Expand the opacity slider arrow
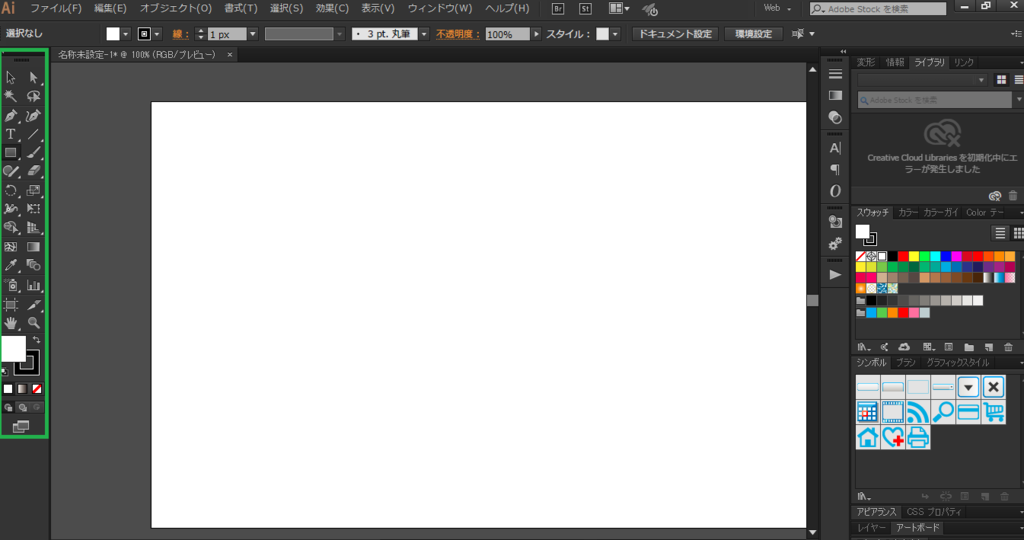Image resolution: width=1024 pixels, height=540 pixels. click(536, 34)
